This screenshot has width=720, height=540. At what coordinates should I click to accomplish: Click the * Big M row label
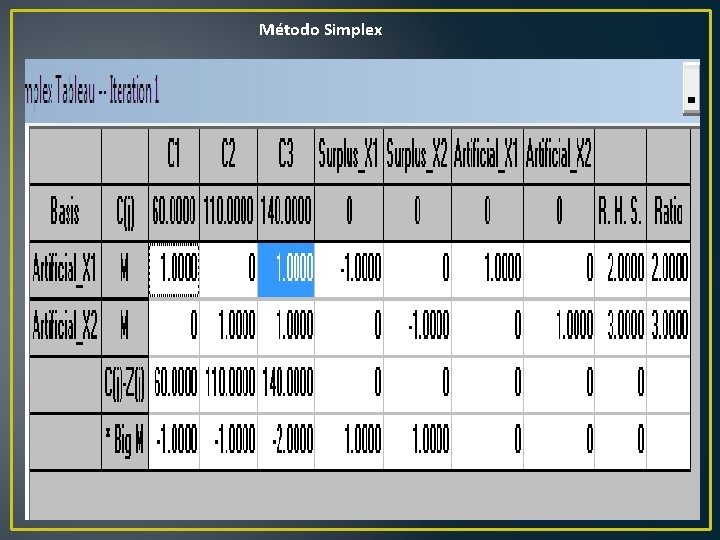pyautogui.click(x=125, y=442)
